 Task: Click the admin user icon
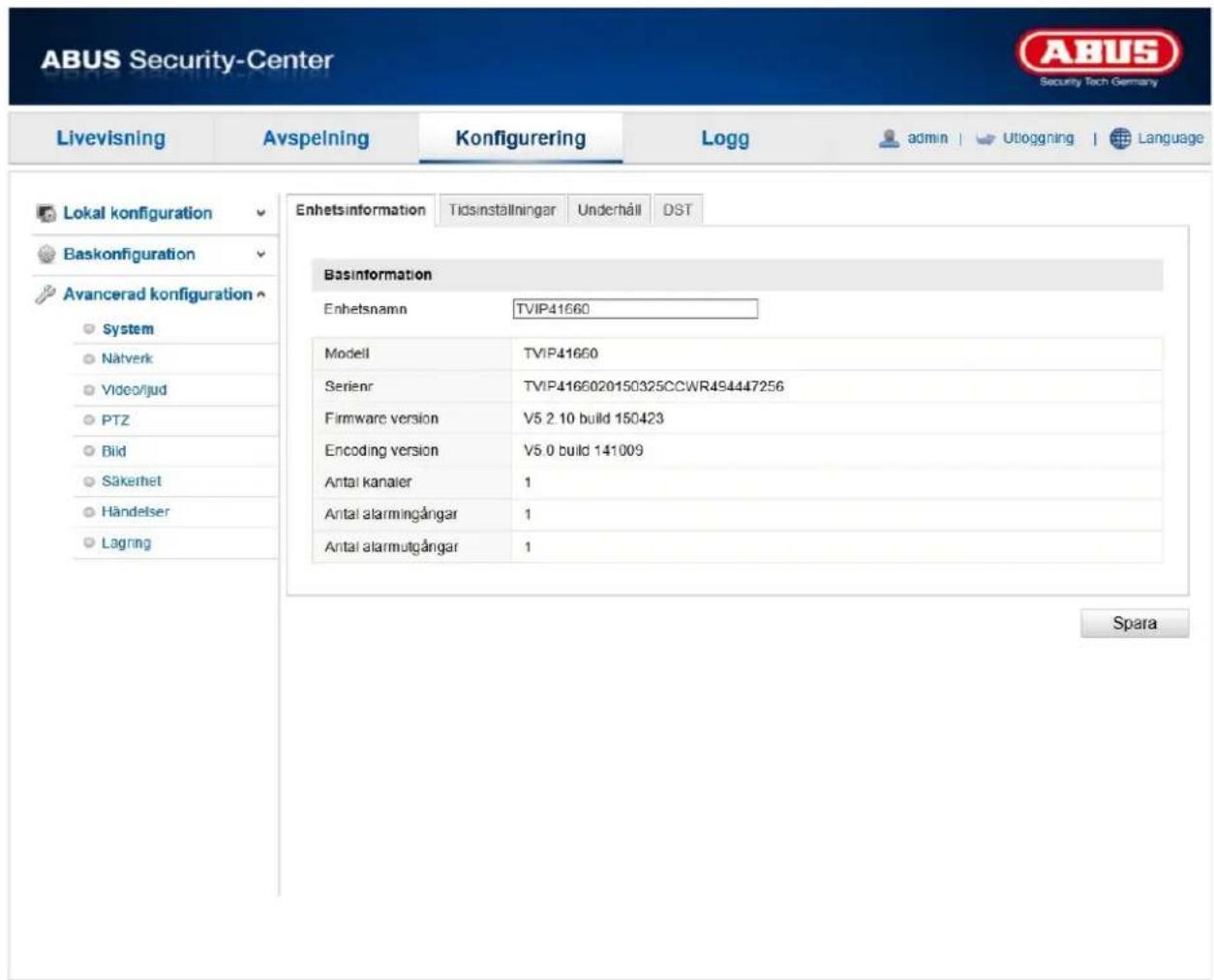[889, 138]
